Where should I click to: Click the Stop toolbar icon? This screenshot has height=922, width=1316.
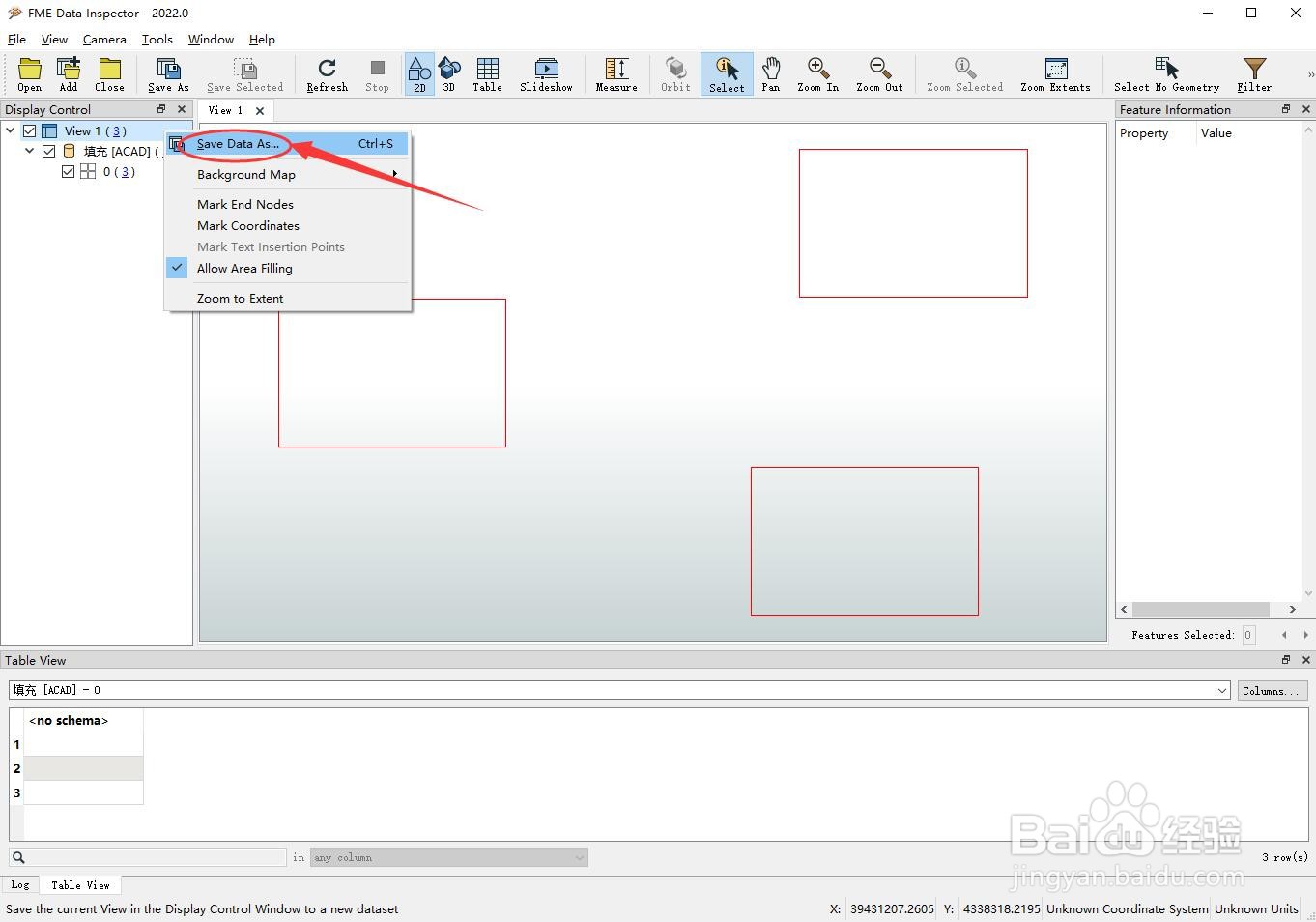[x=377, y=74]
